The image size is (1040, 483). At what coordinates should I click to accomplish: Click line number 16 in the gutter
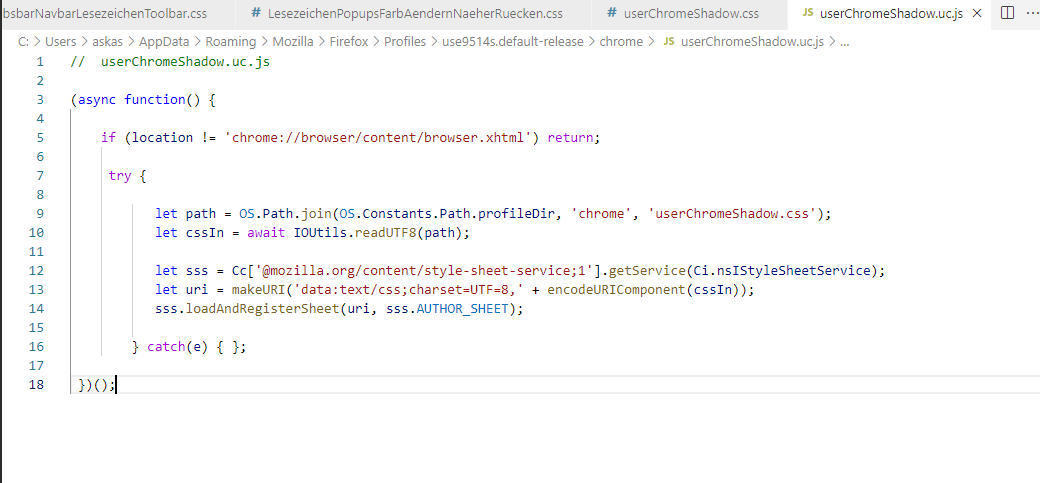(x=36, y=347)
